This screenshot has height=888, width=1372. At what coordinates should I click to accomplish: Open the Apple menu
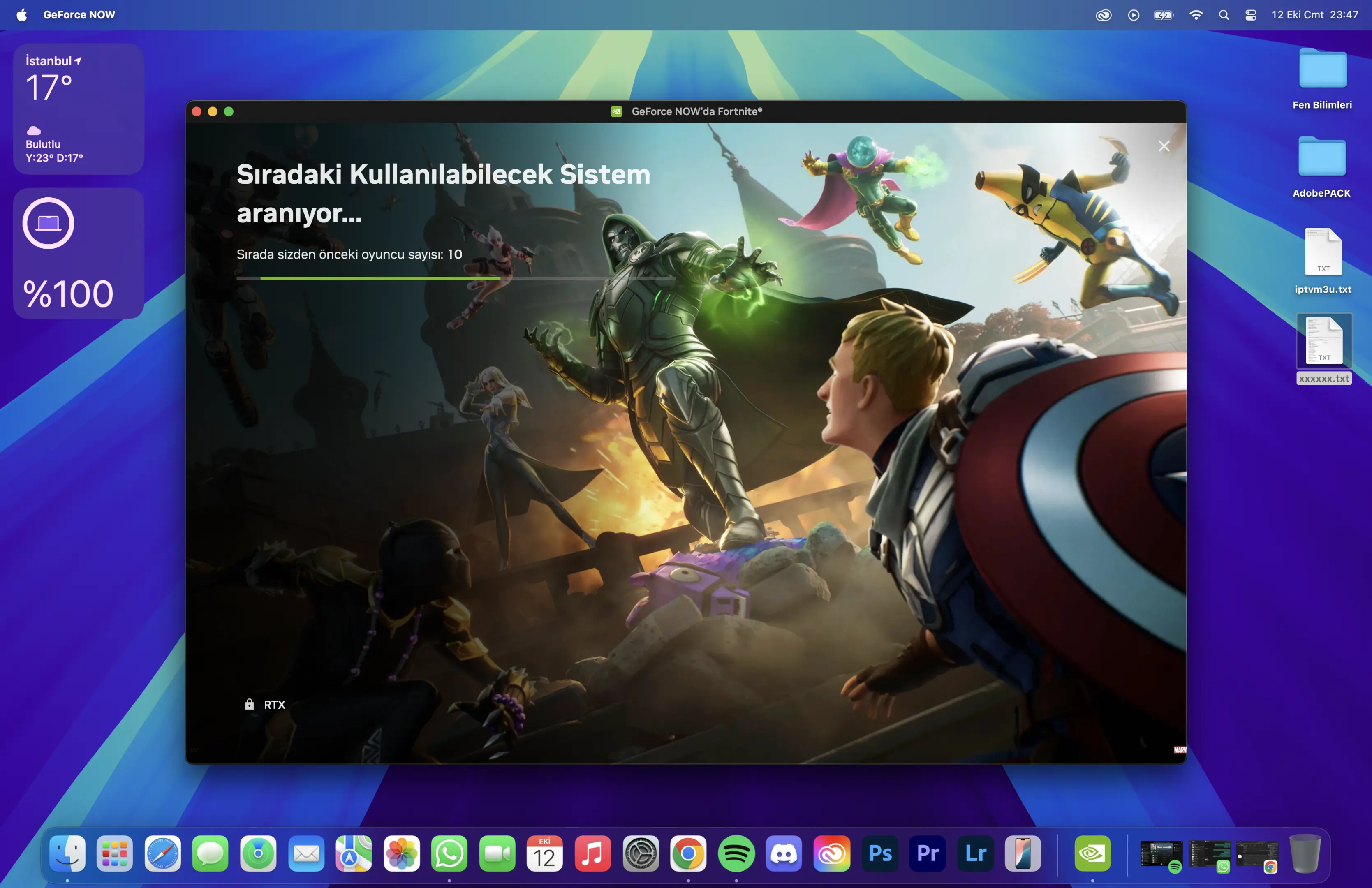click(x=21, y=15)
